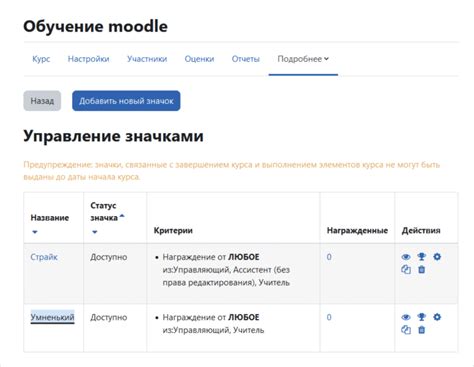Click Доступно status in Умненький row

point(109,317)
